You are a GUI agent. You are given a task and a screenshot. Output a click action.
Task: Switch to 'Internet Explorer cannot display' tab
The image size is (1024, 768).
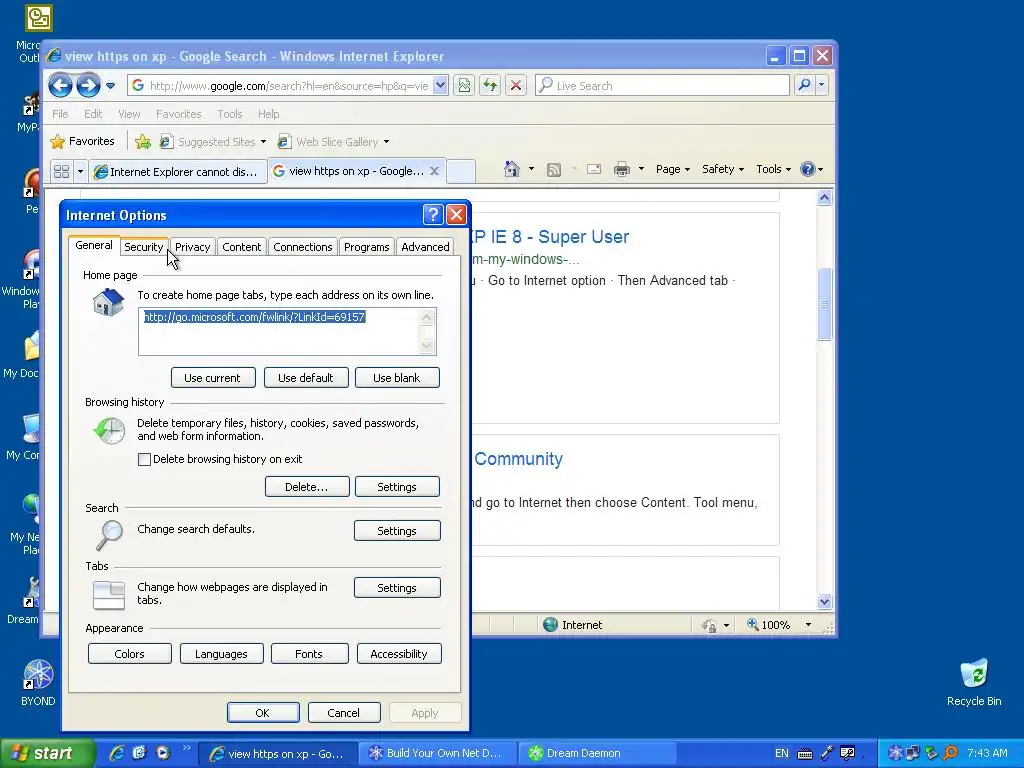point(178,172)
